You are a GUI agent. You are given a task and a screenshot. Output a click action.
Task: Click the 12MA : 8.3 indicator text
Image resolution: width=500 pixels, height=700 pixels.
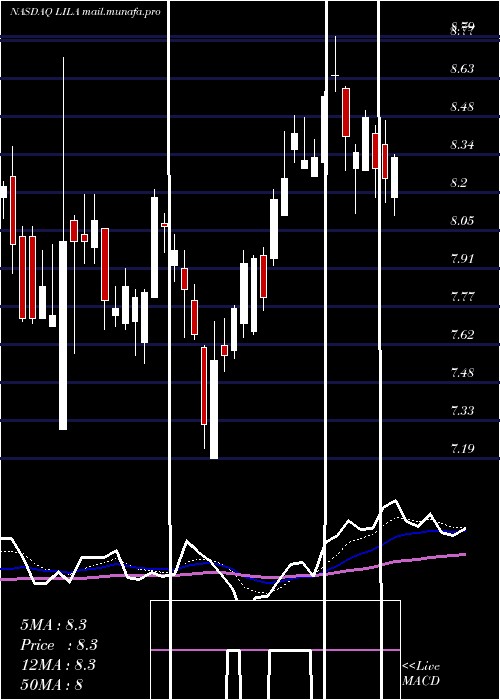click(x=58, y=665)
